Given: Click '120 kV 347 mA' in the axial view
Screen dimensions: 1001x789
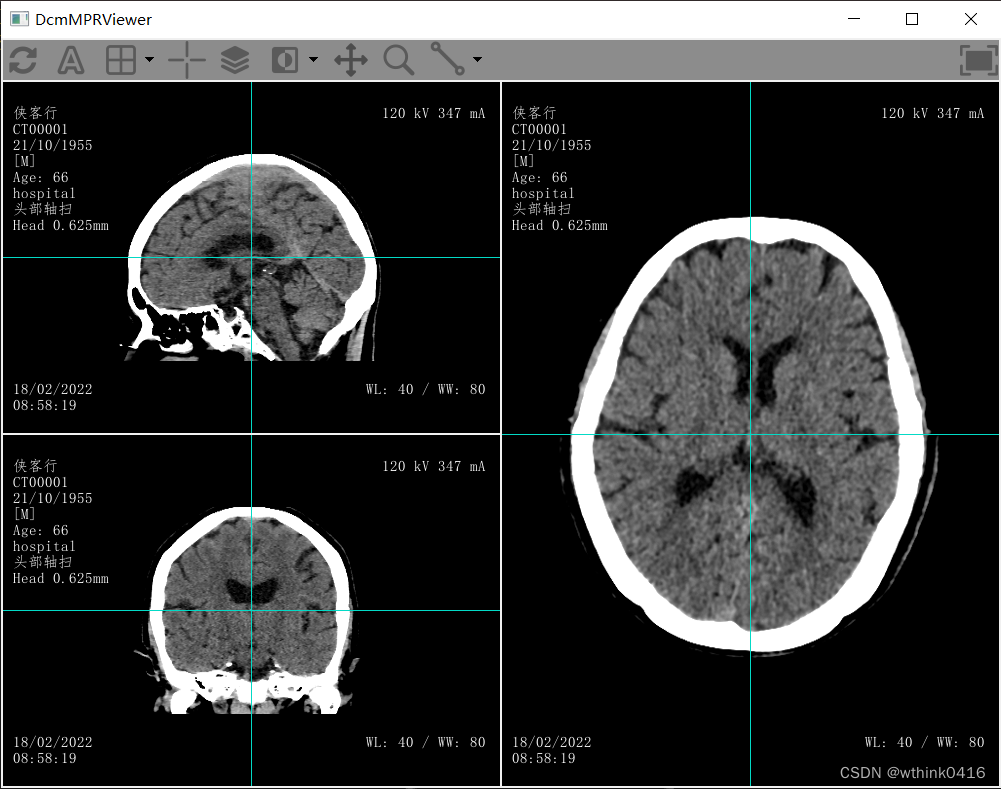Looking at the screenshot, I should (x=933, y=114).
